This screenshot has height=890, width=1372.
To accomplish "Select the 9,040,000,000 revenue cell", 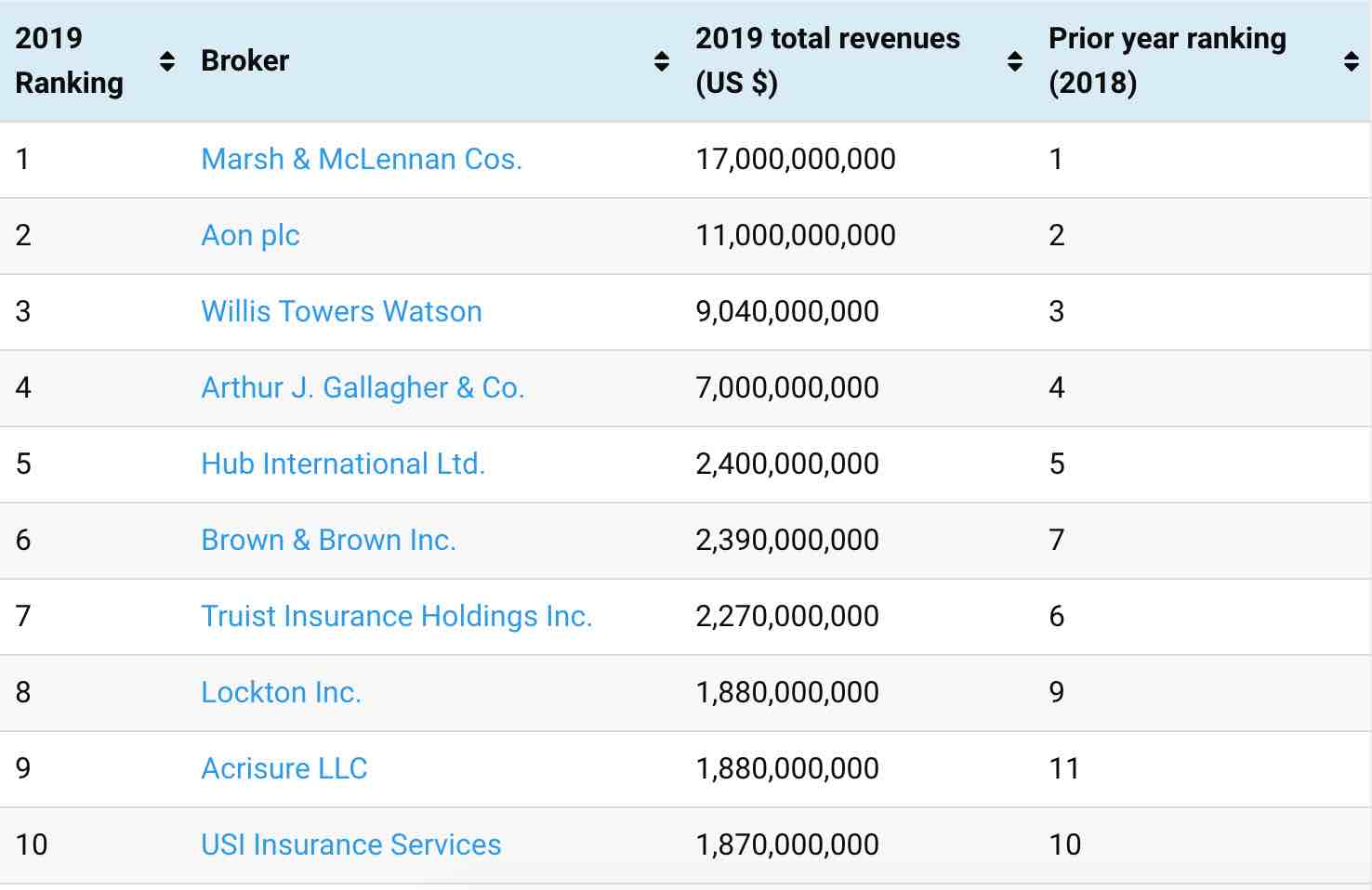I will 787,311.
